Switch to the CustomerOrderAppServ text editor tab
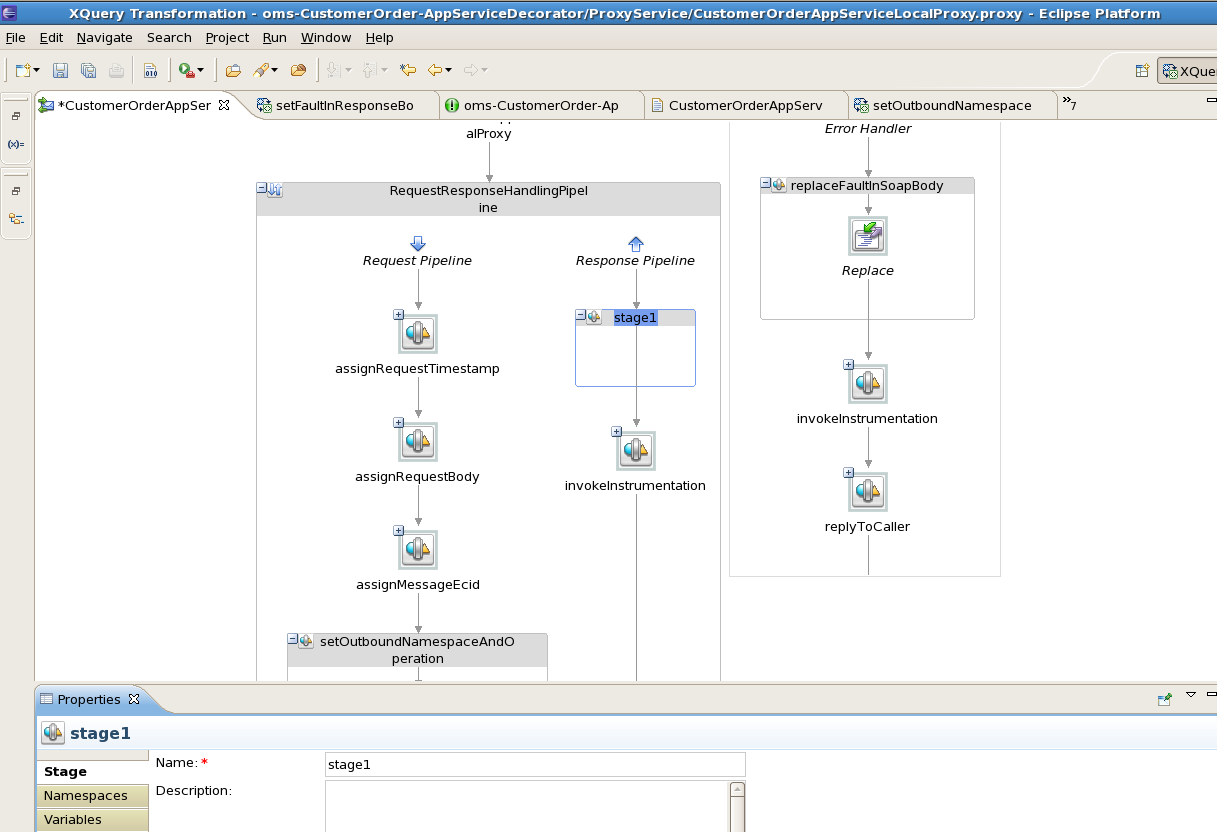1217x832 pixels. coord(745,105)
